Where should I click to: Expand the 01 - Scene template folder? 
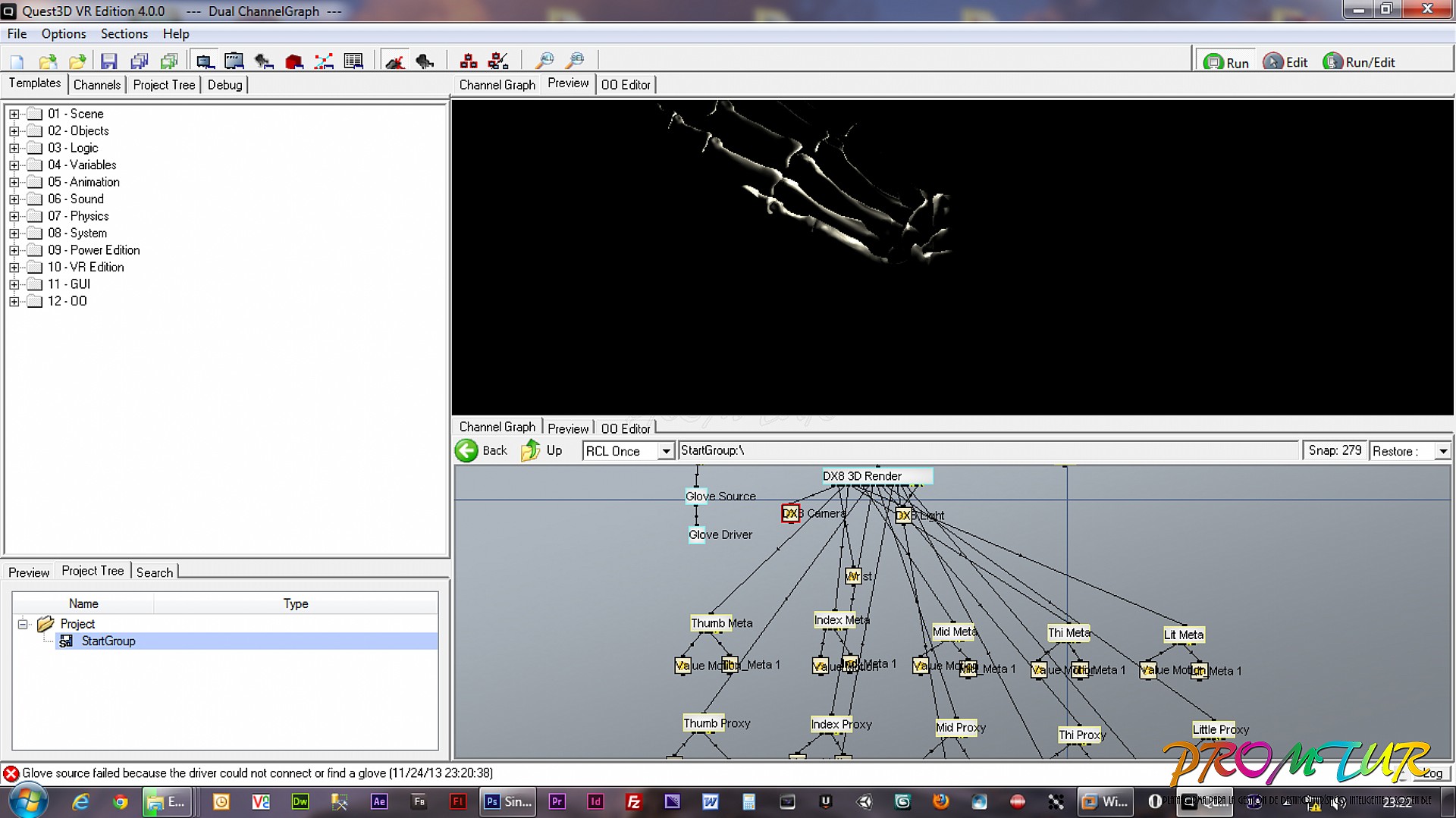[14, 114]
